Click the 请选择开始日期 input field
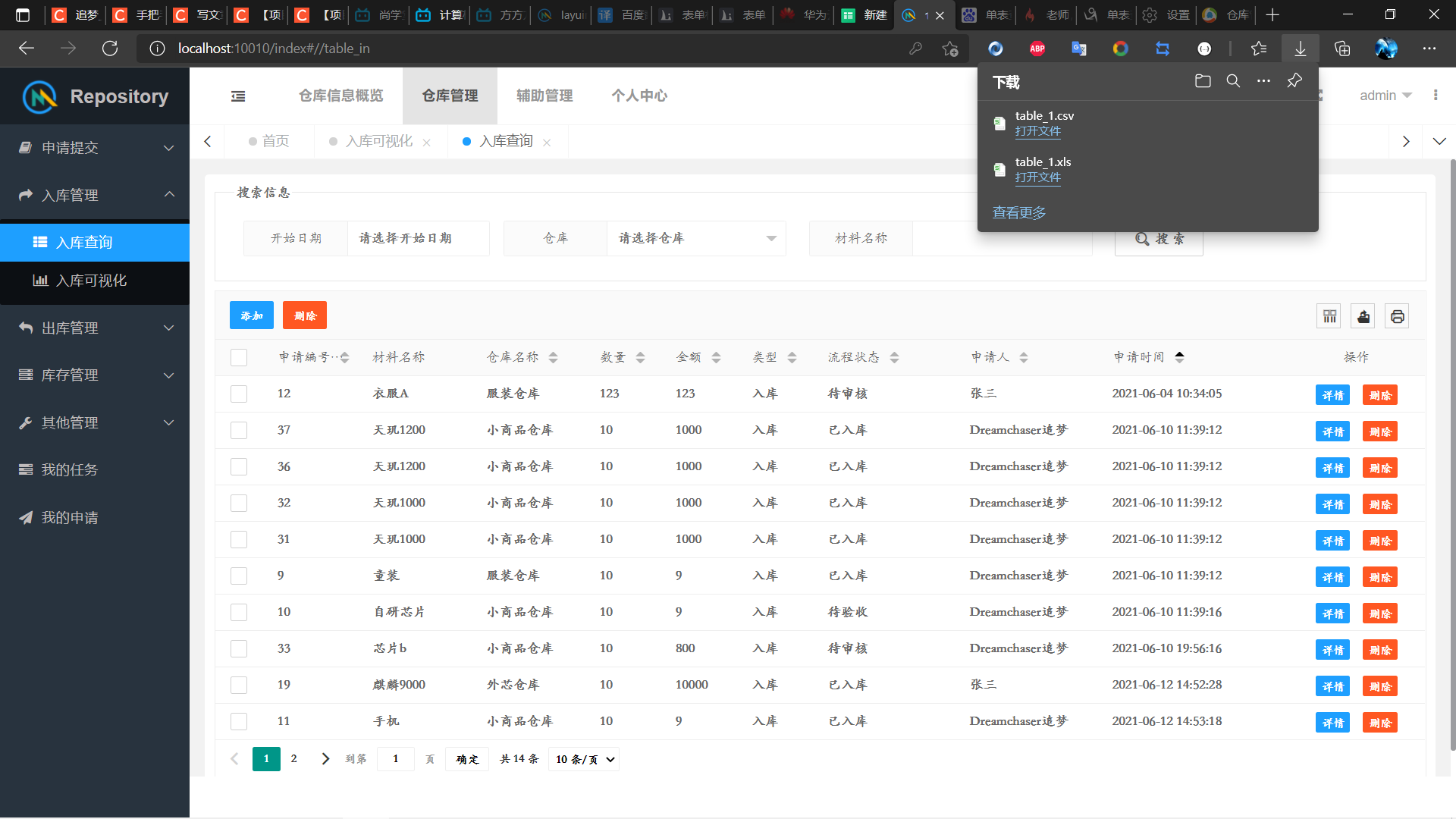1456x819 pixels. (x=417, y=238)
